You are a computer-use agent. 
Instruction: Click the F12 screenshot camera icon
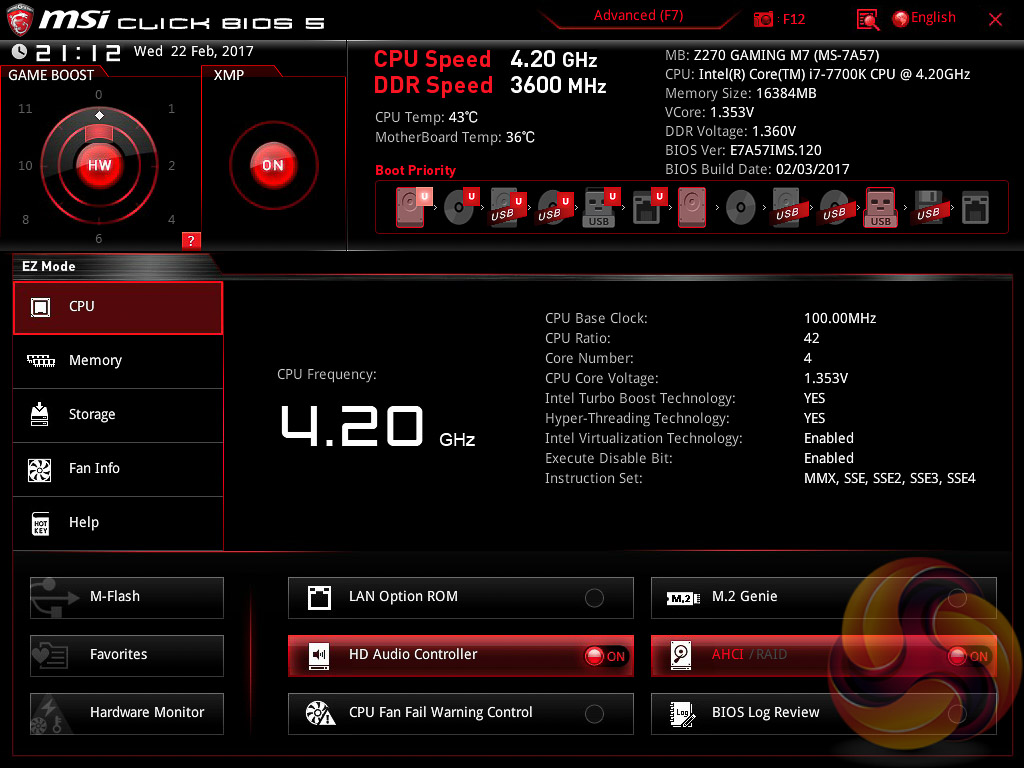pos(764,19)
